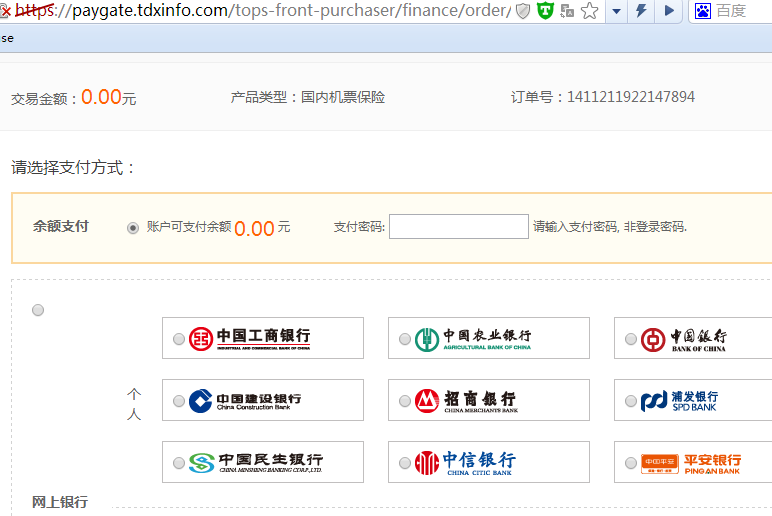772x516 pixels.
Task: Click the page translate icon in address bar
Action: 567,11
